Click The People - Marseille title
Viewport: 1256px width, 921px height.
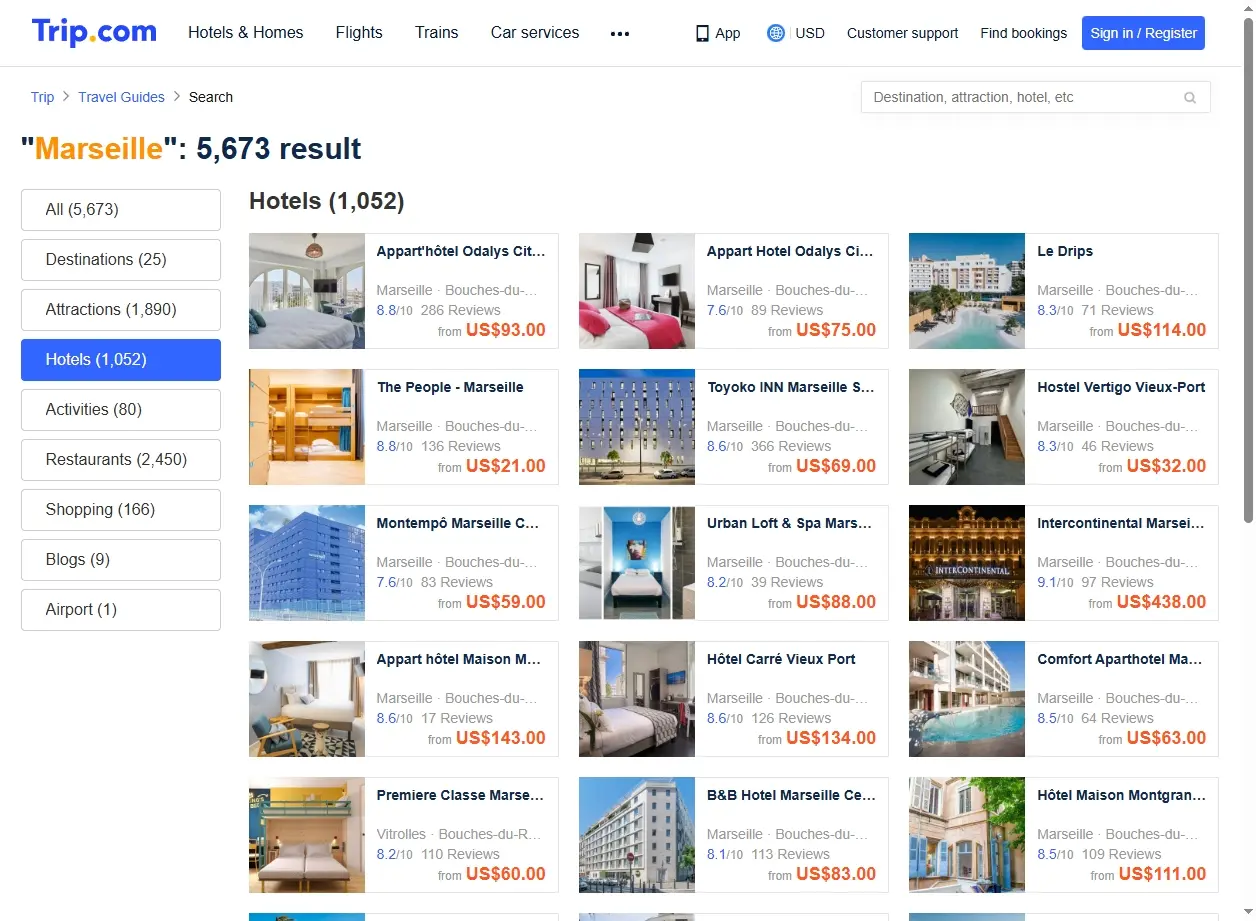click(450, 387)
